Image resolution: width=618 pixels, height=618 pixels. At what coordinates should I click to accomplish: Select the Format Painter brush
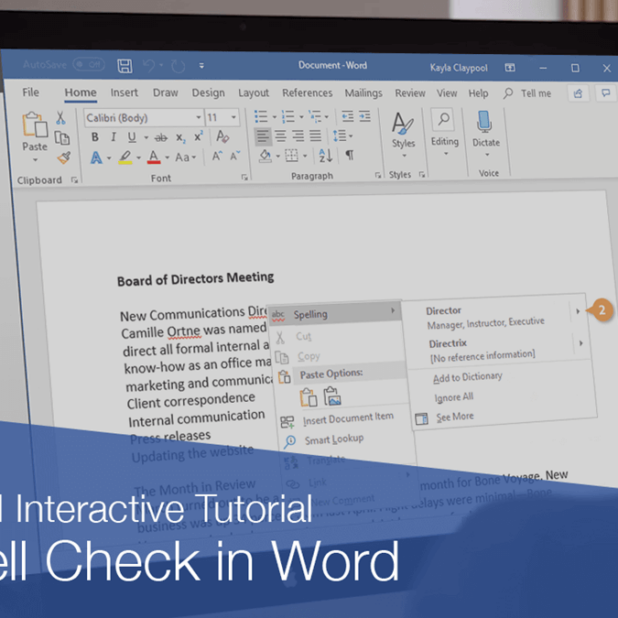(x=64, y=158)
